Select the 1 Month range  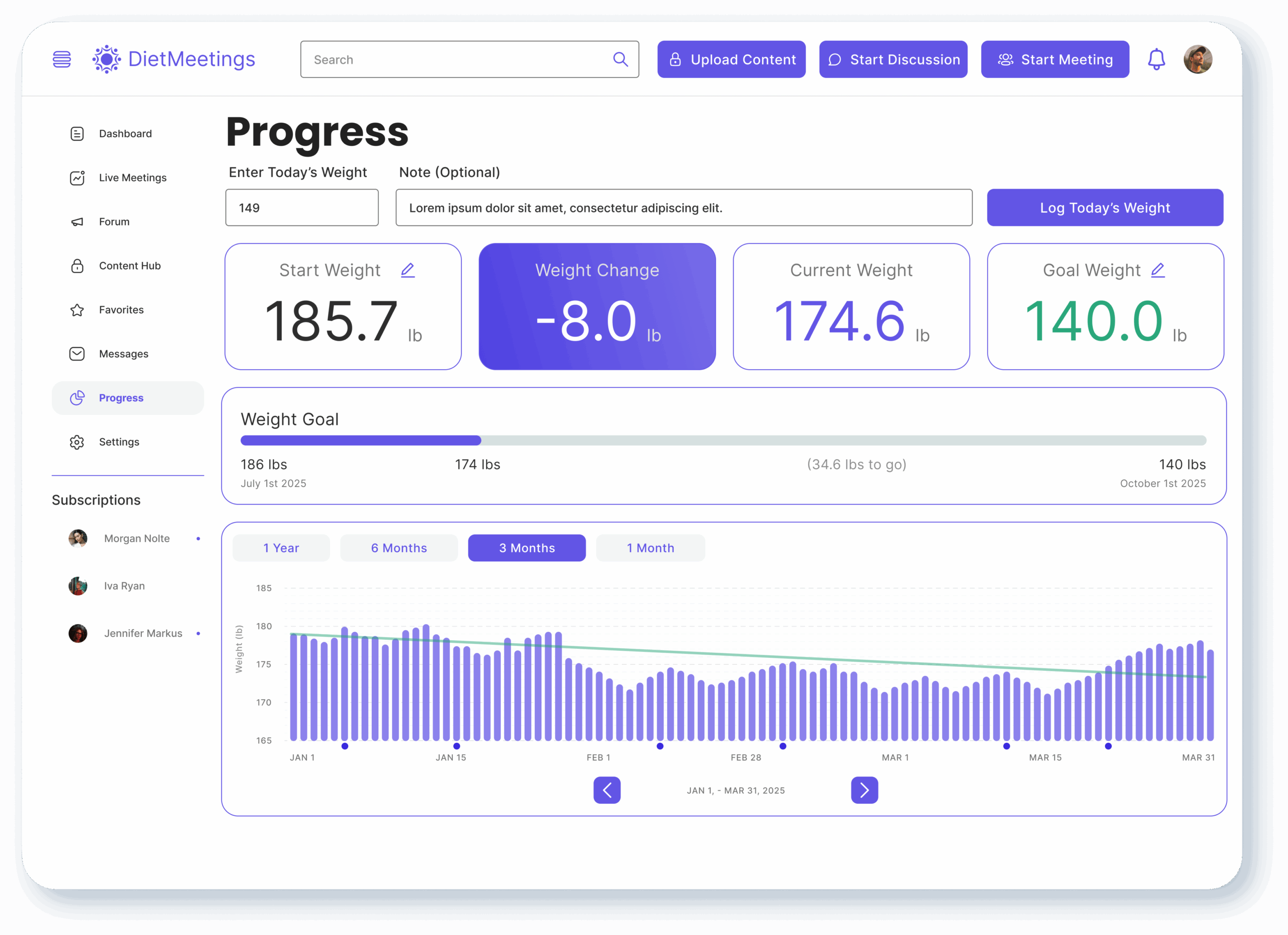(650, 548)
